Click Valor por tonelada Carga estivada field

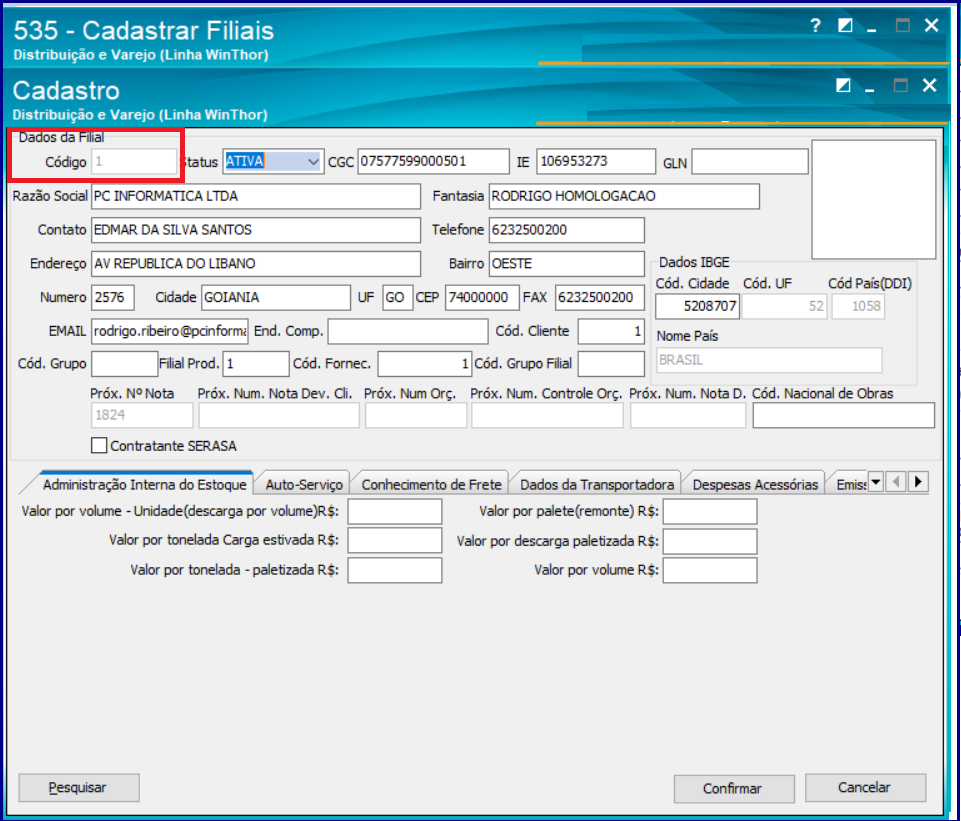coord(395,541)
